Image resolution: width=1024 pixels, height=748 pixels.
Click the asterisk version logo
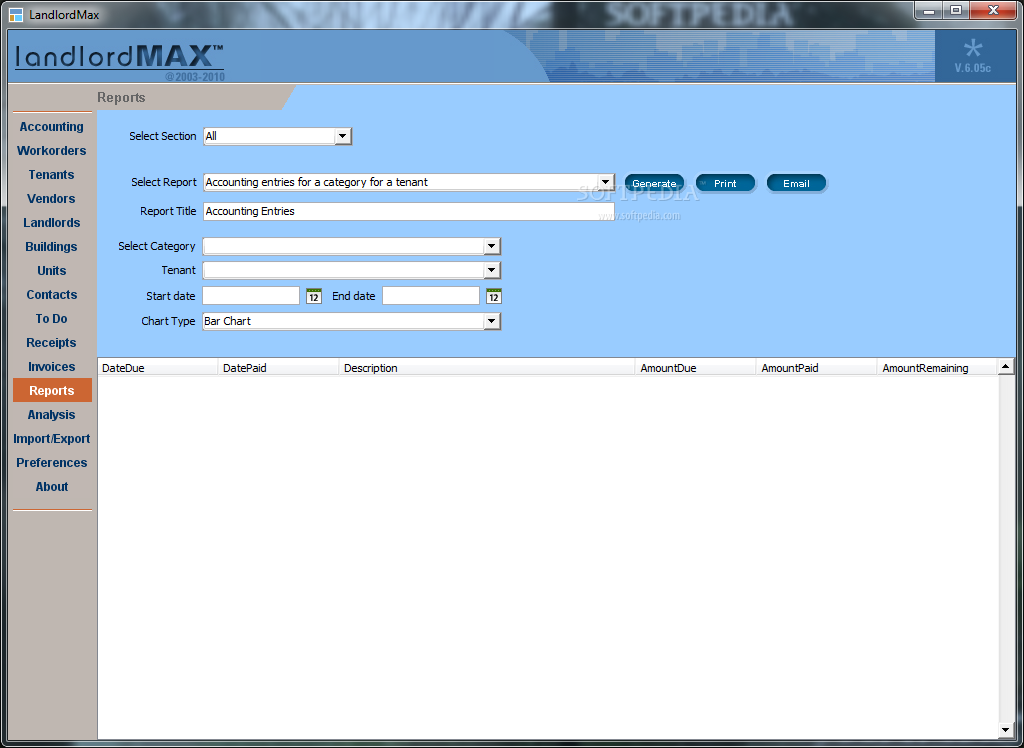tap(972, 50)
